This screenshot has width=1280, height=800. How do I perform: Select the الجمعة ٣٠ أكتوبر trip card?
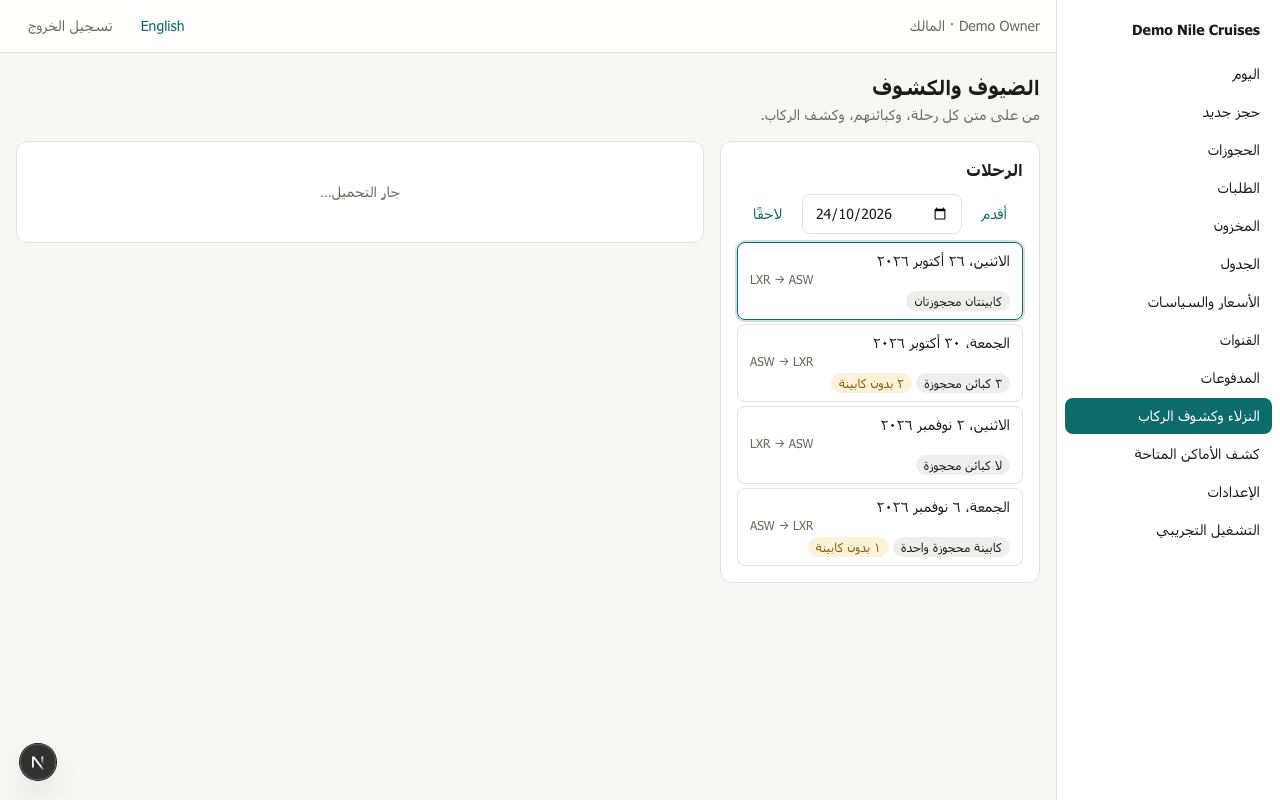tap(880, 363)
